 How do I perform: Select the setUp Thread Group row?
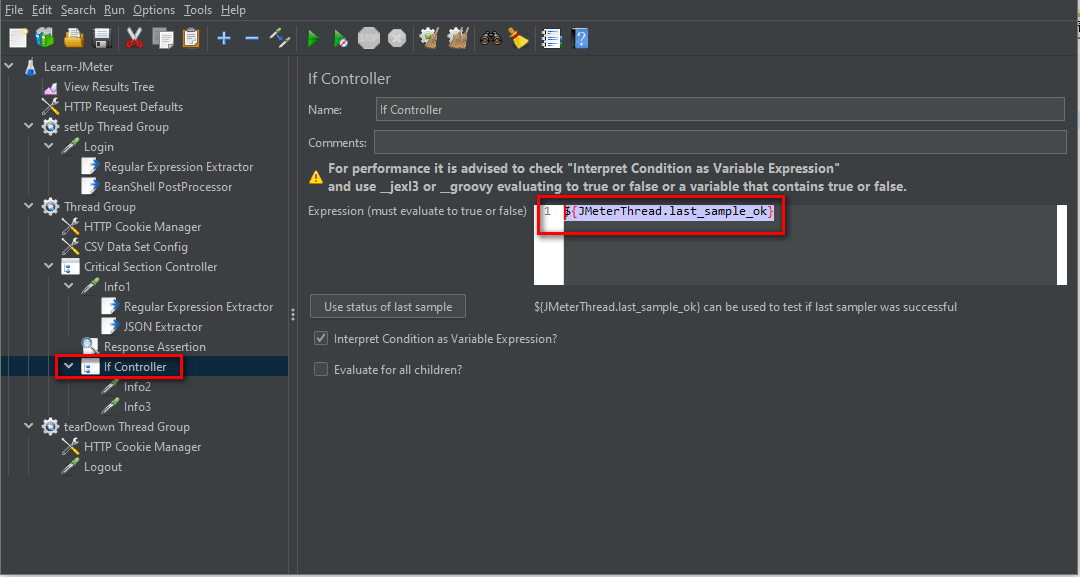pyautogui.click(x=116, y=127)
